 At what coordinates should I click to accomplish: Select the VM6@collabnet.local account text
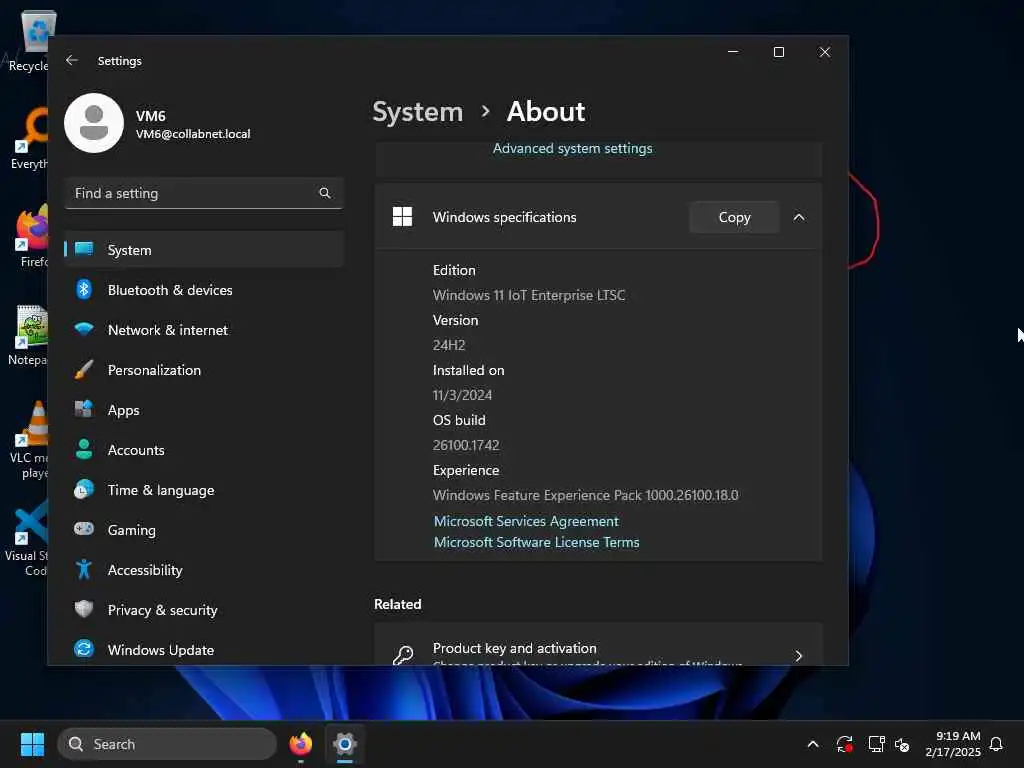click(193, 134)
